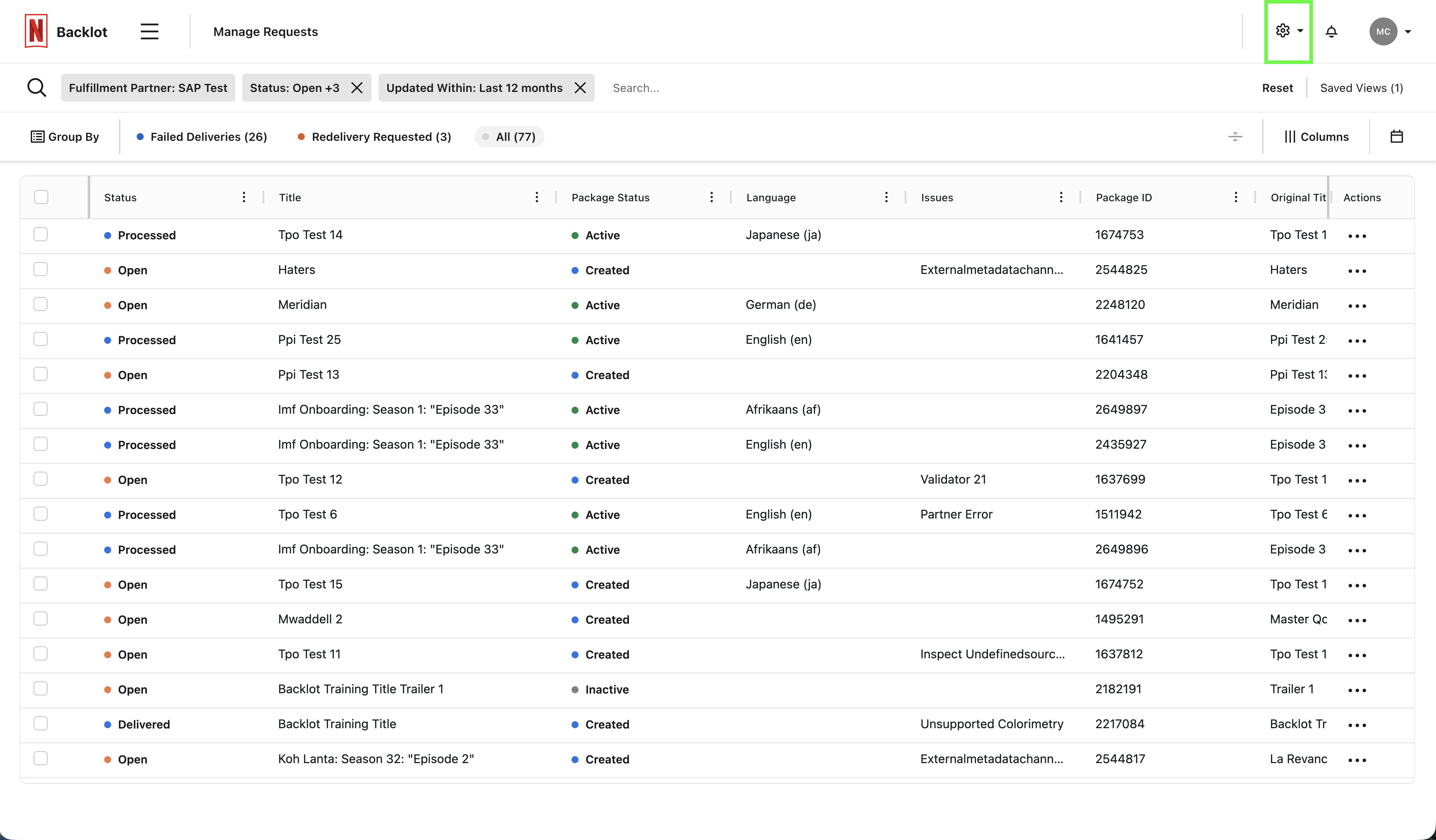Click the notifications bell icon

click(1331, 31)
